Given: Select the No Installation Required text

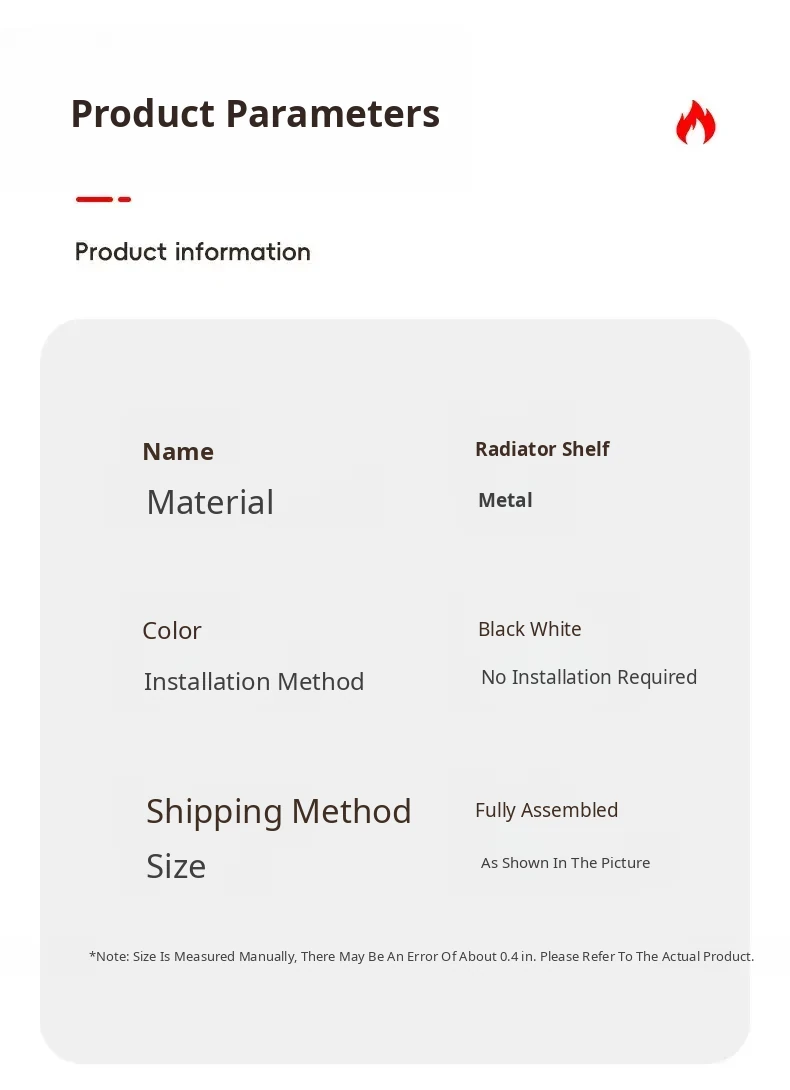Looking at the screenshot, I should pyautogui.click(x=589, y=677).
